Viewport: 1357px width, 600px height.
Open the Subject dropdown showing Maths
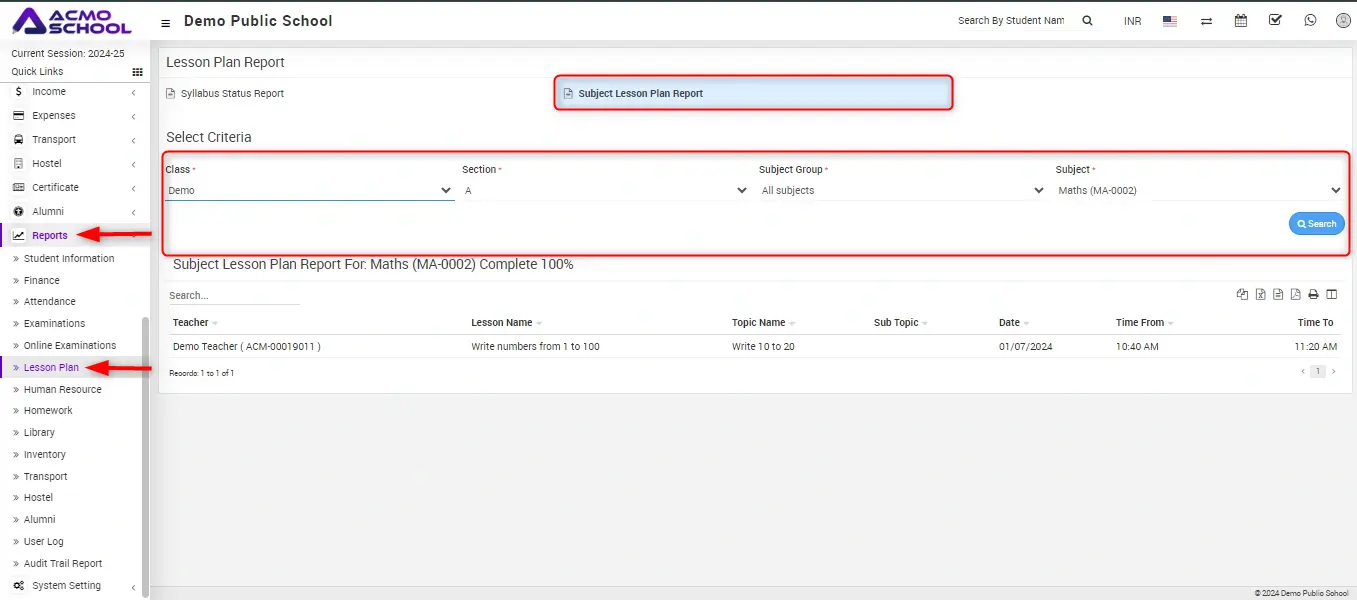[x=1199, y=190]
